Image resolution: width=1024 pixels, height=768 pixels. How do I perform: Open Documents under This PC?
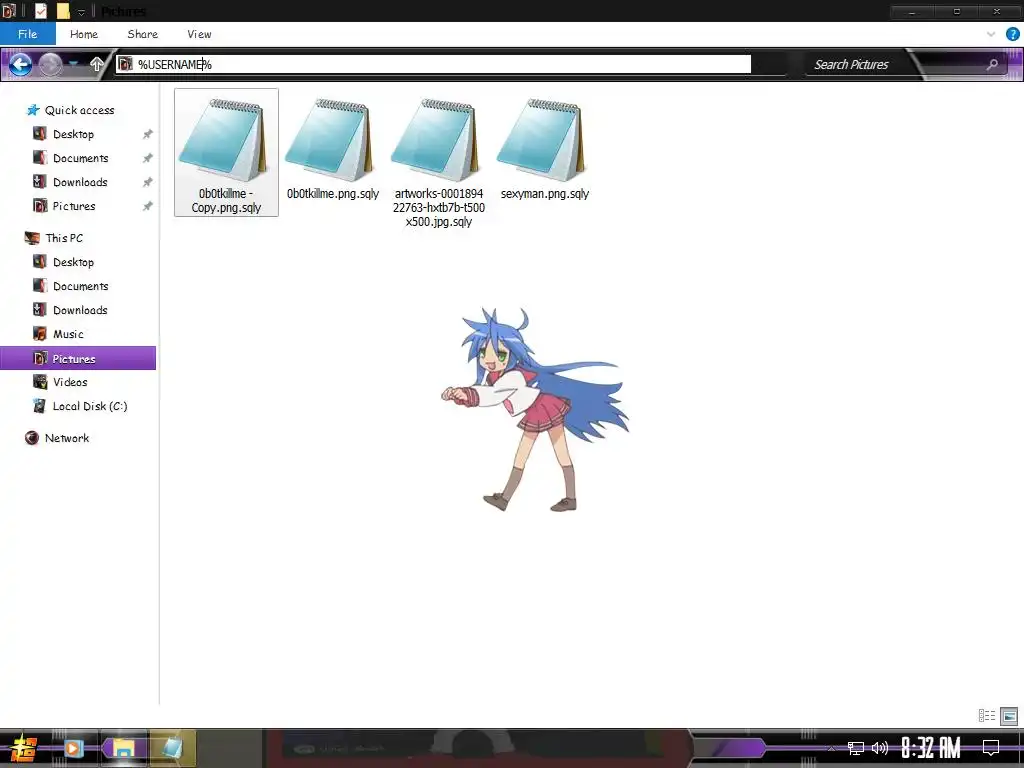click(x=71, y=286)
